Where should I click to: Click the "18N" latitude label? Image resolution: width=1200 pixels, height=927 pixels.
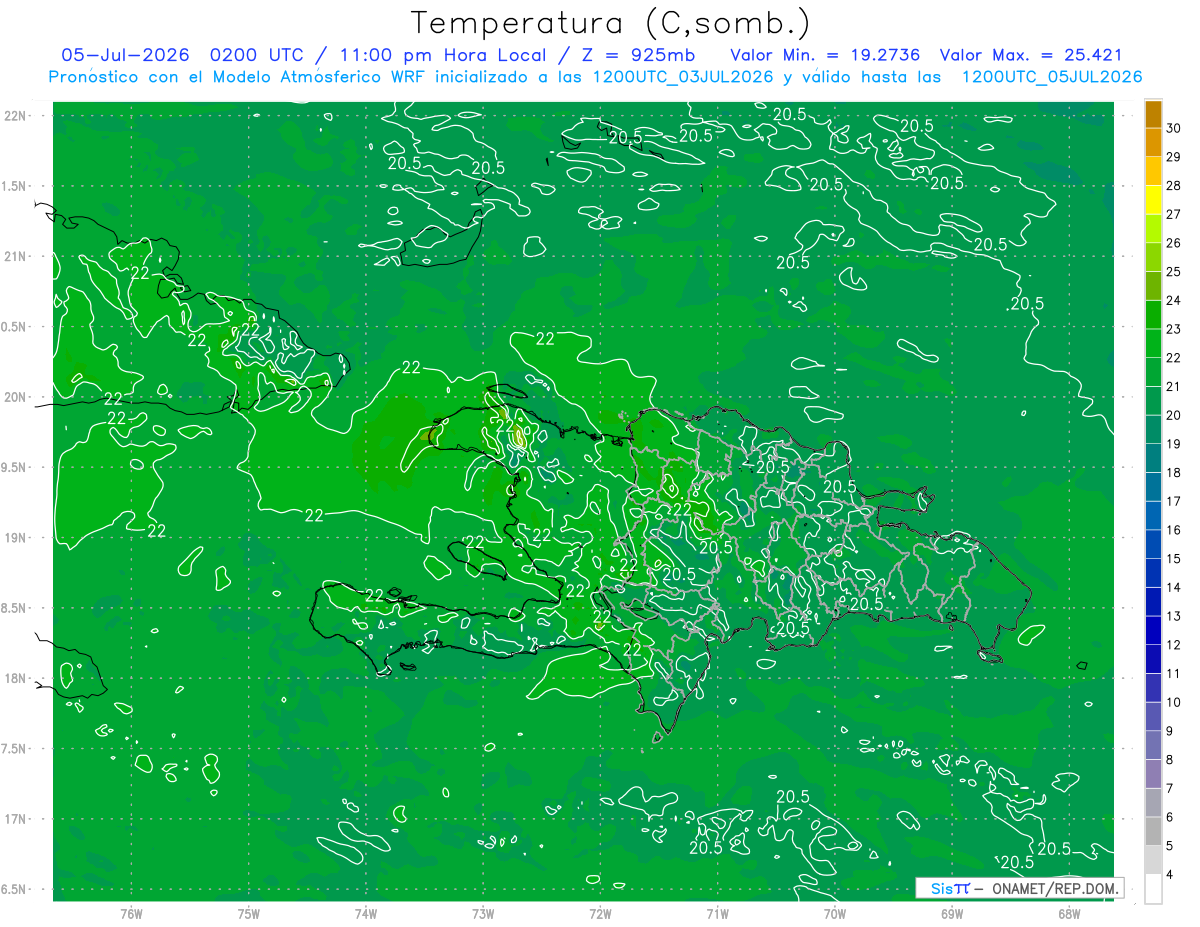coord(17,678)
